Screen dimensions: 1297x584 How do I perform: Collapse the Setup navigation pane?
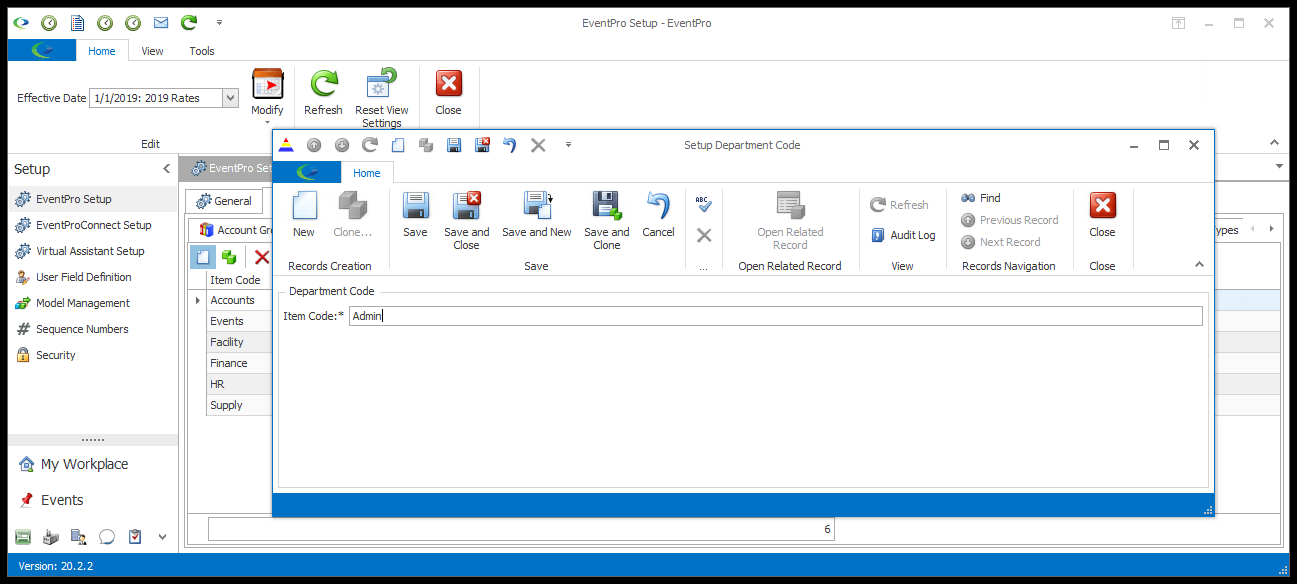[166, 169]
